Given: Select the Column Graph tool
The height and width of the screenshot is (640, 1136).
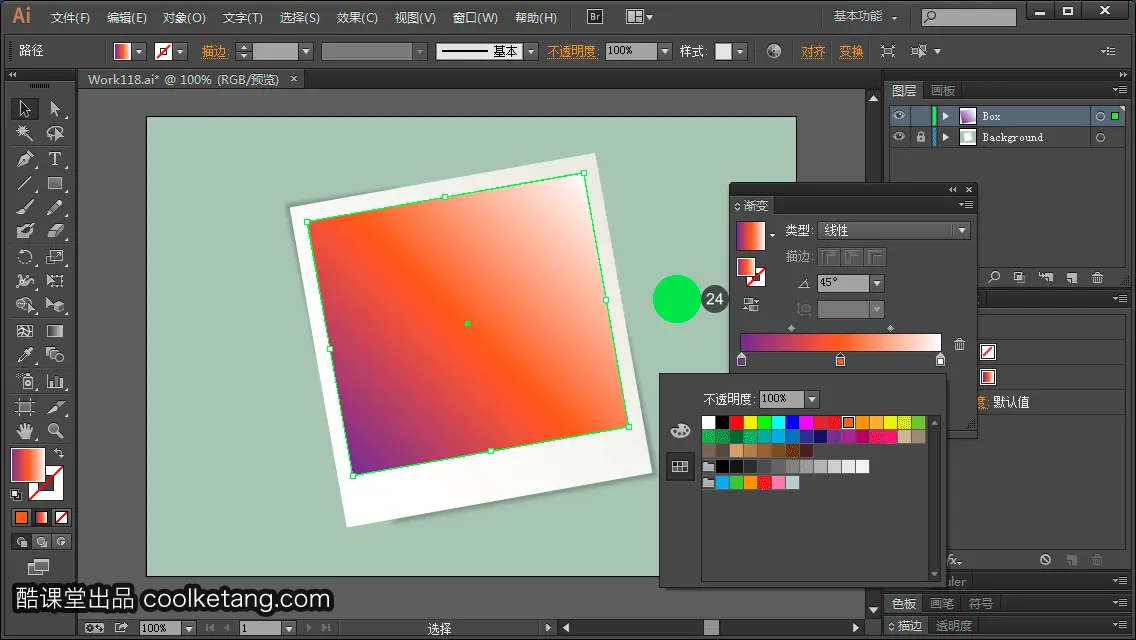Looking at the screenshot, I should [55, 381].
